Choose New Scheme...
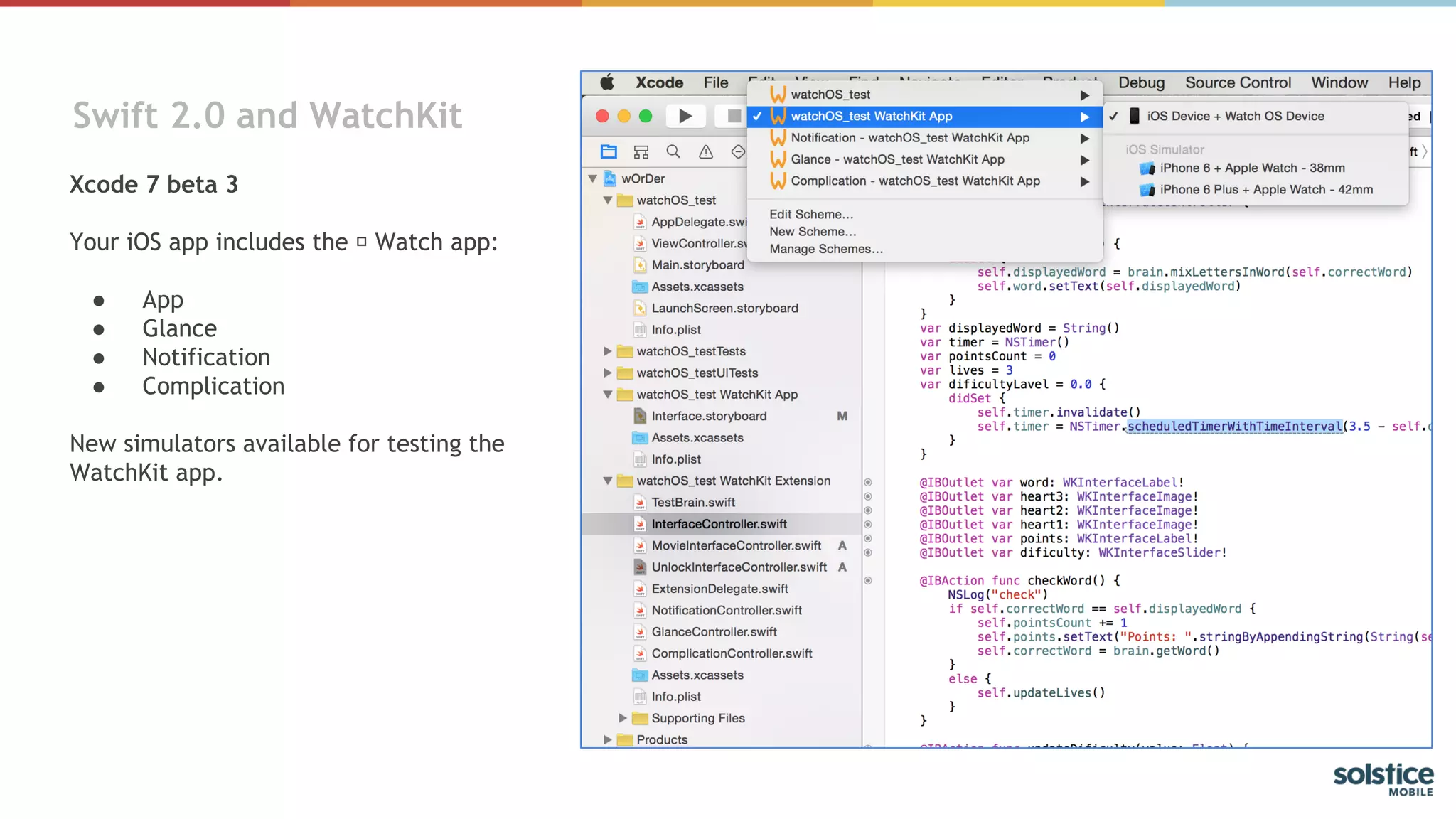Viewport: 1456px width, 819px height. click(x=813, y=232)
